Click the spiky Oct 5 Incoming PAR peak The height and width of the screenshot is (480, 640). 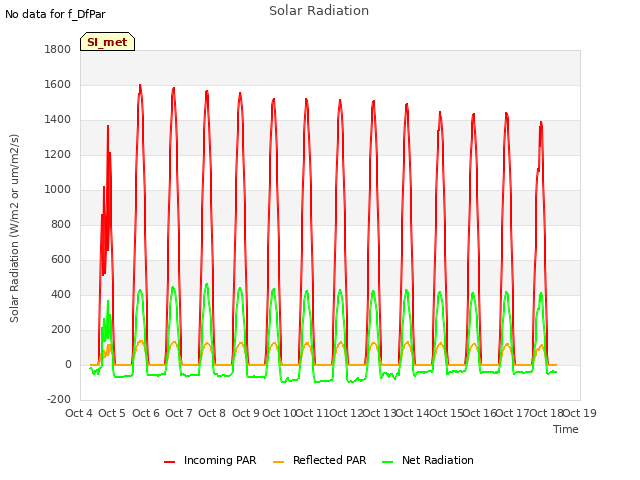108,127
